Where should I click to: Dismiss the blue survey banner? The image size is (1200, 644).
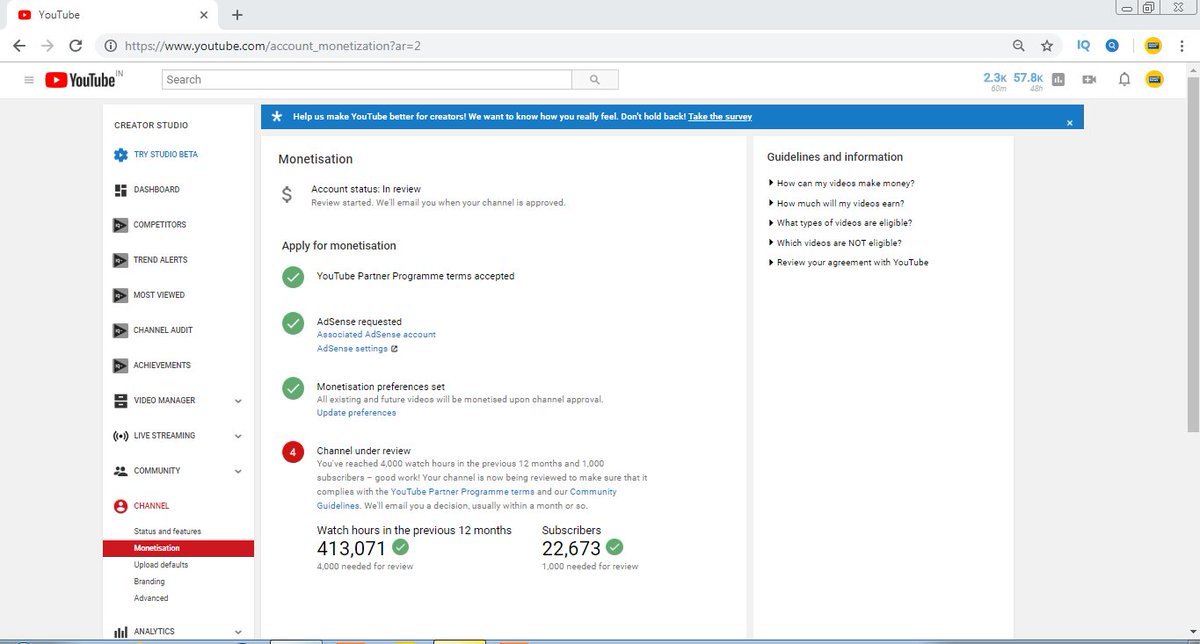tap(1069, 122)
